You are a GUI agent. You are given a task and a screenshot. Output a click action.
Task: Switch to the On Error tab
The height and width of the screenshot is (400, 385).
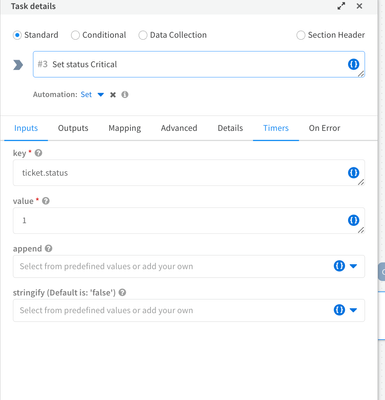pos(324,128)
